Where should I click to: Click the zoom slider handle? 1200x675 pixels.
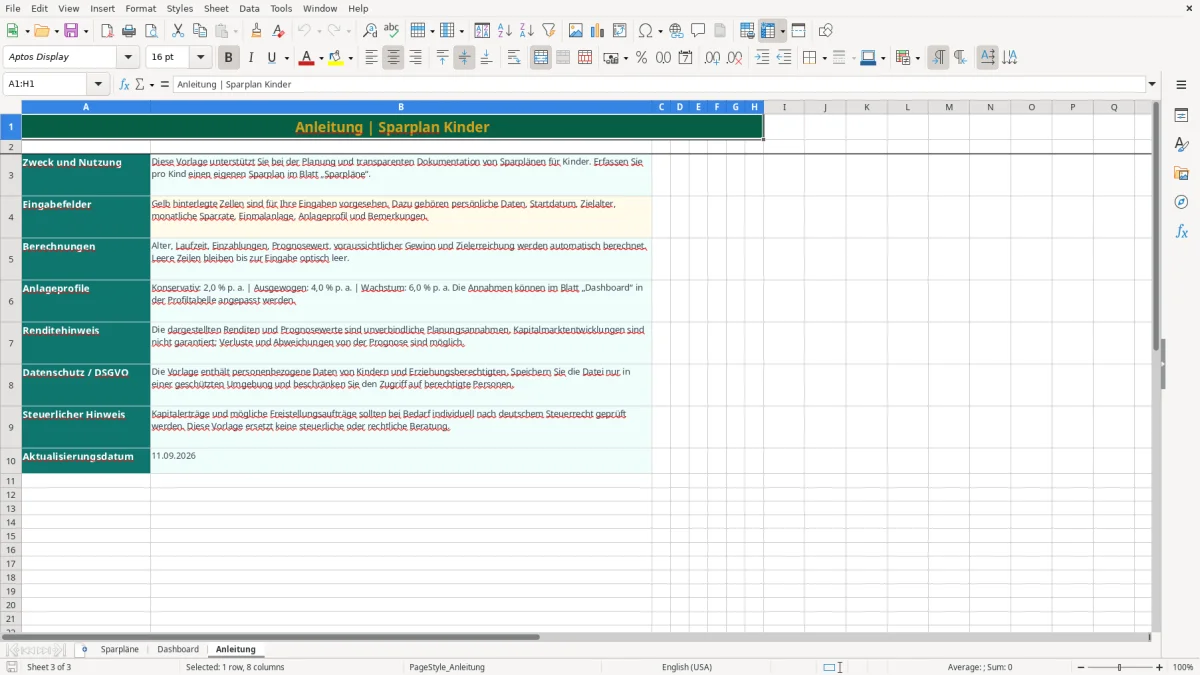[1120, 667]
